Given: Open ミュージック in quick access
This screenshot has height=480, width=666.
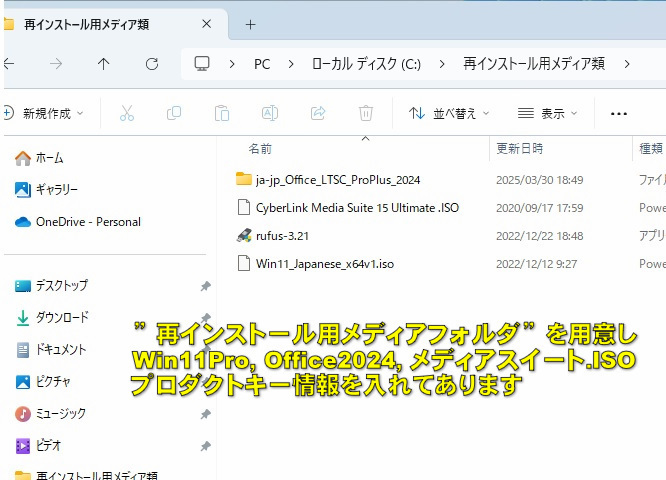Looking at the screenshot, I should point(50,413).
